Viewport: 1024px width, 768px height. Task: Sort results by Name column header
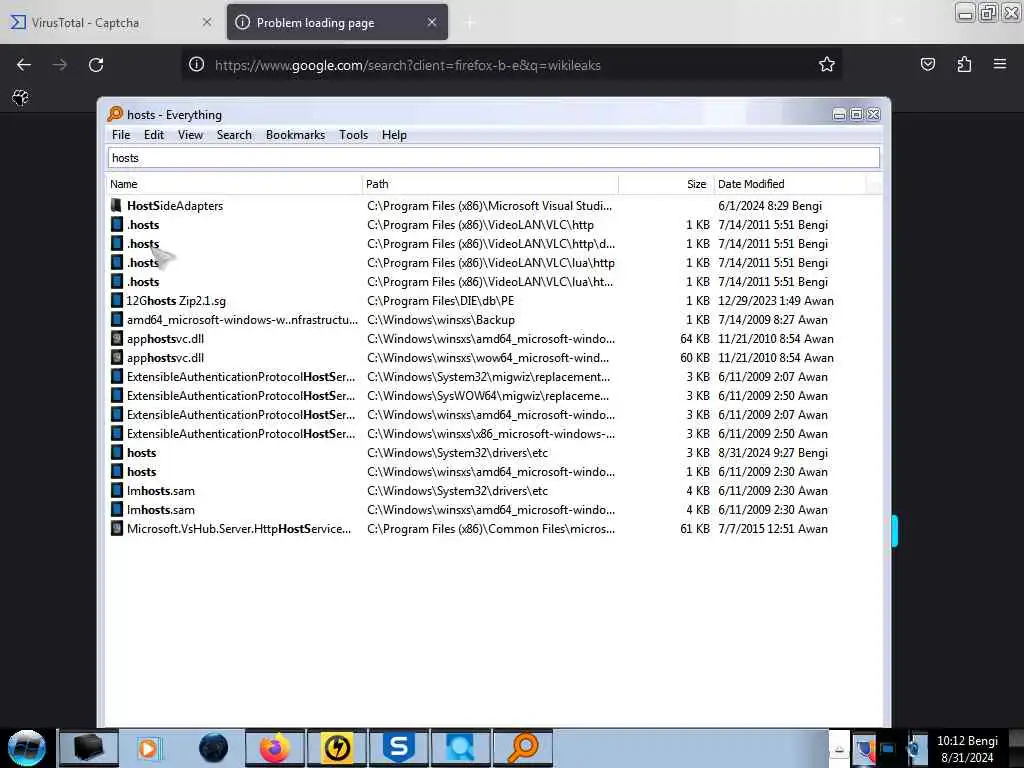click(x=234, y=184)
